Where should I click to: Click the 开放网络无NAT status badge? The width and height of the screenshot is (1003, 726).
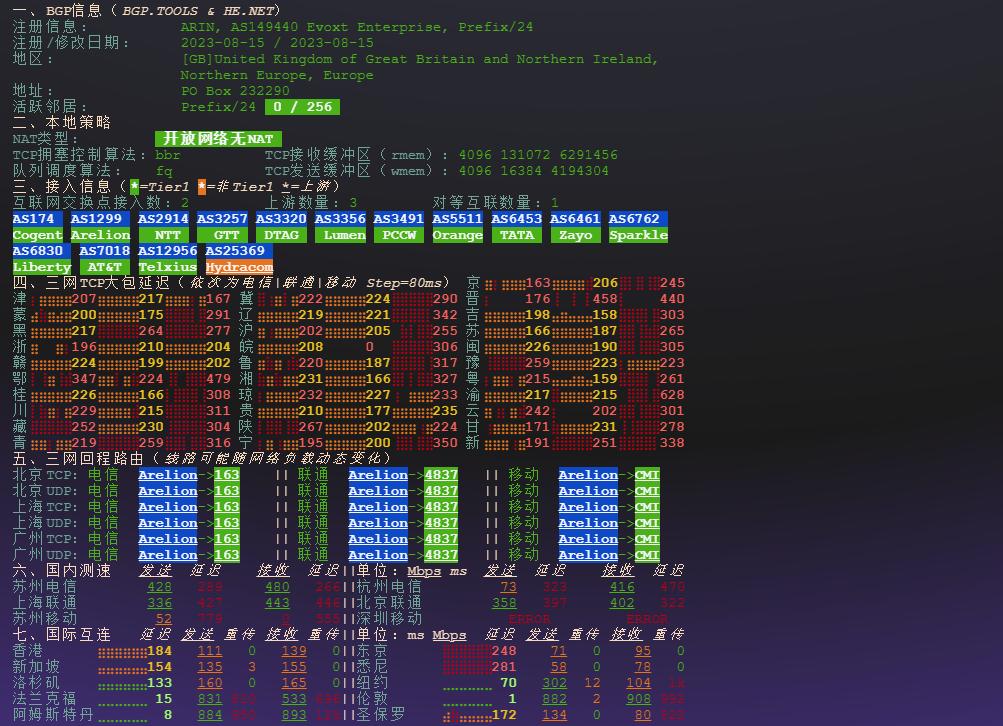pyautogui.click(x=218, y=139)
